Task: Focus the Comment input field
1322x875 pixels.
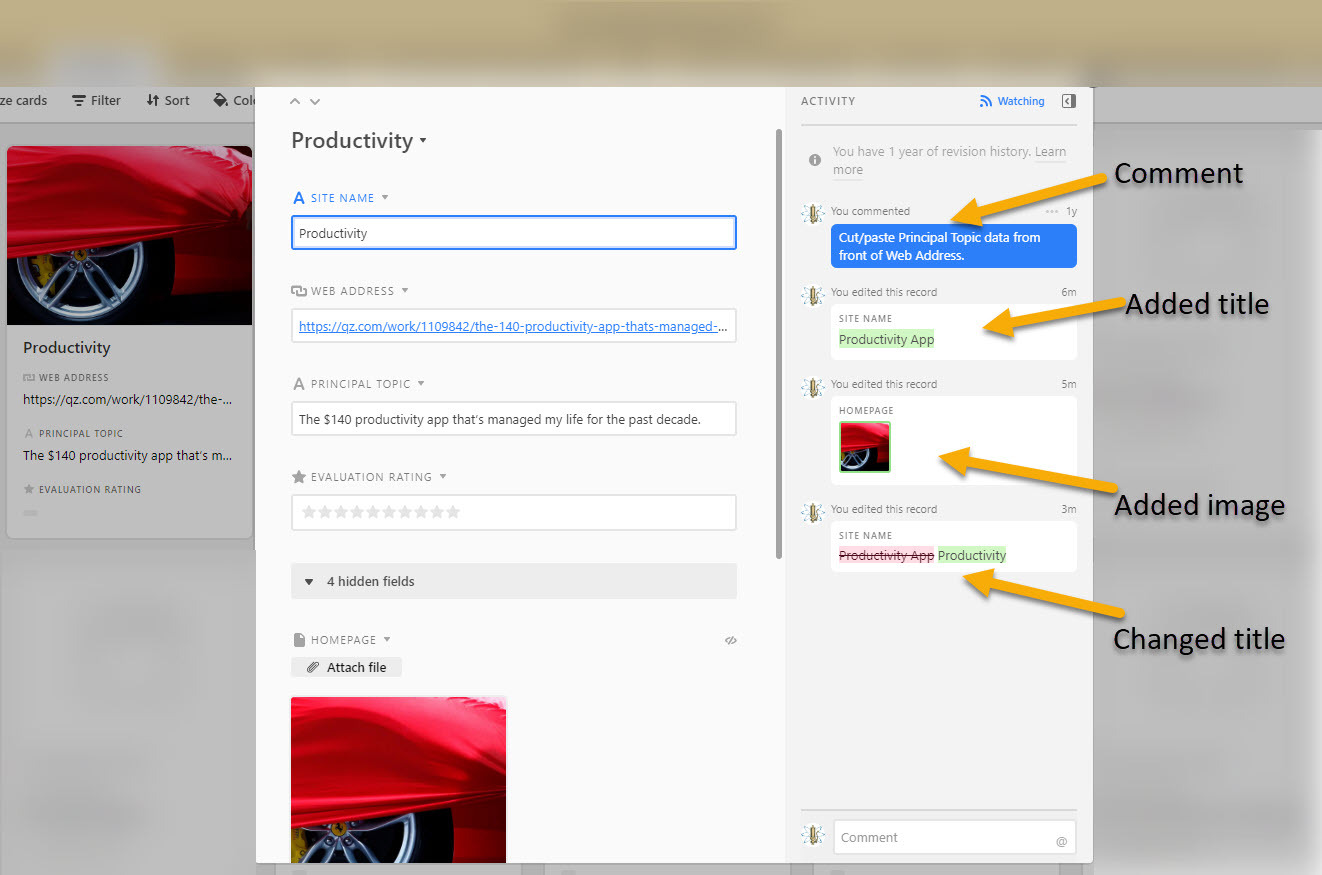Action: [x=955, y=837]
